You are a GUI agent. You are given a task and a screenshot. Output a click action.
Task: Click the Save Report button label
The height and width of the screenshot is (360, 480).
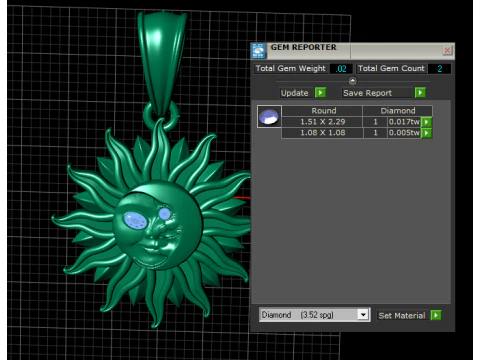[367, 93]
